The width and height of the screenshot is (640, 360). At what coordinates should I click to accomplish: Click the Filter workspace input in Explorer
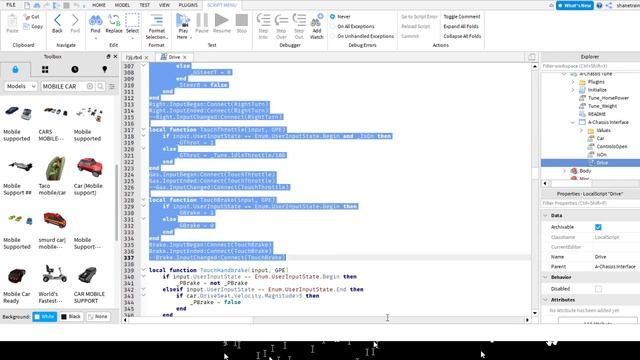point(590,66)
